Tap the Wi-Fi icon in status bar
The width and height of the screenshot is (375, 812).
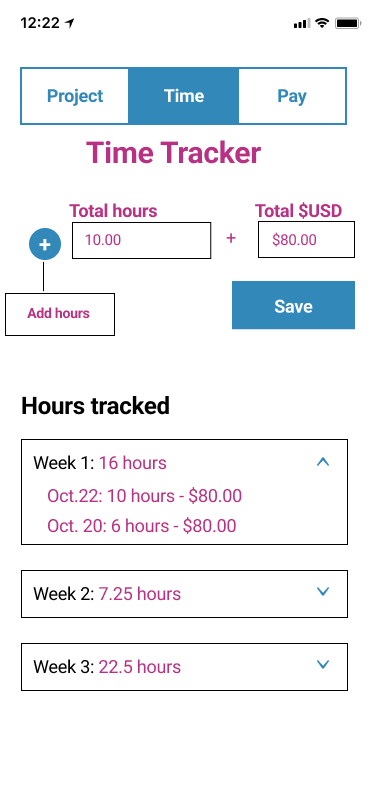pyautogui.click(x=322, y=23)
